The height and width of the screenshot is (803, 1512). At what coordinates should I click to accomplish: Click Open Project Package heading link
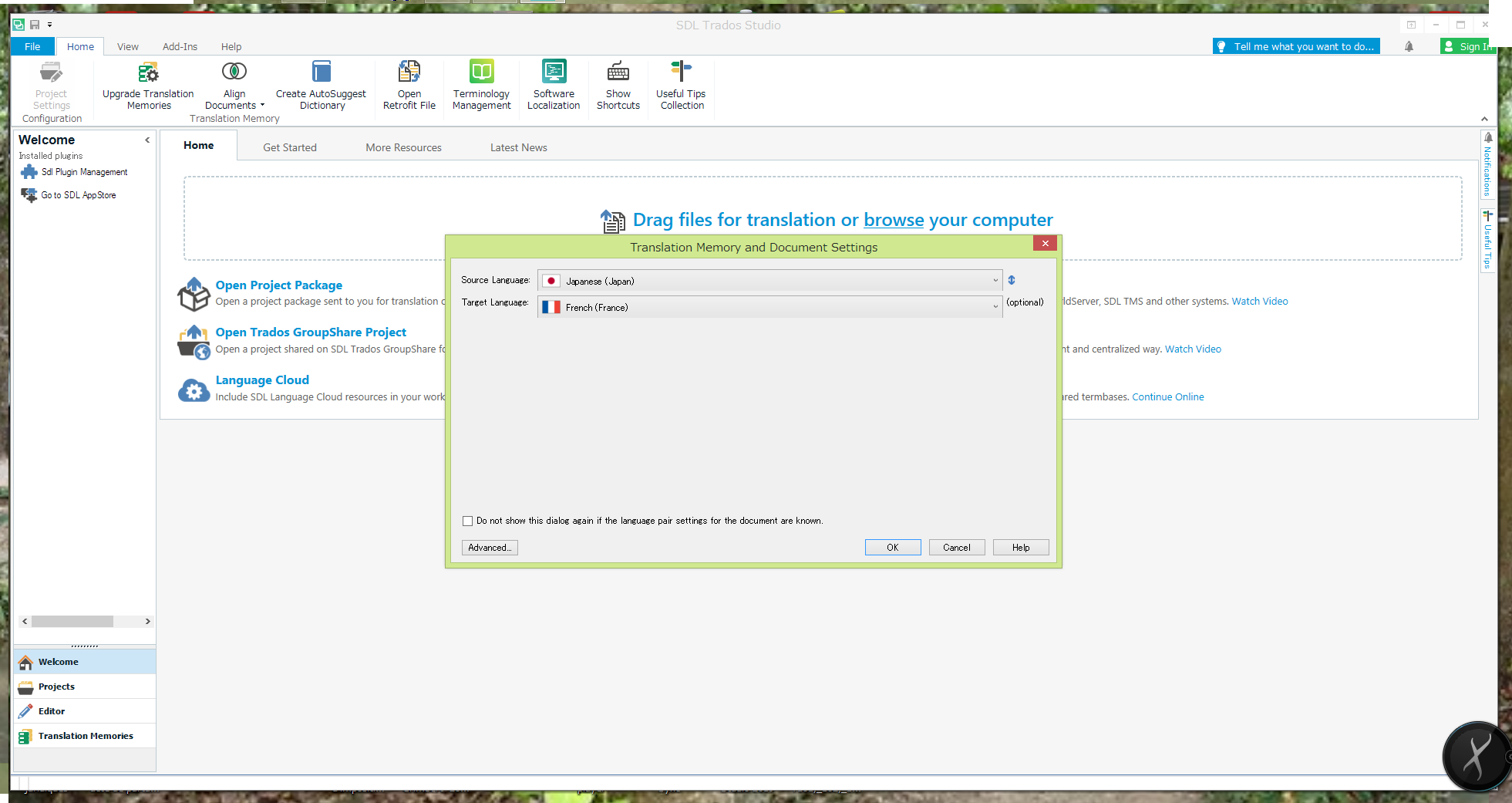click(279, 285)
